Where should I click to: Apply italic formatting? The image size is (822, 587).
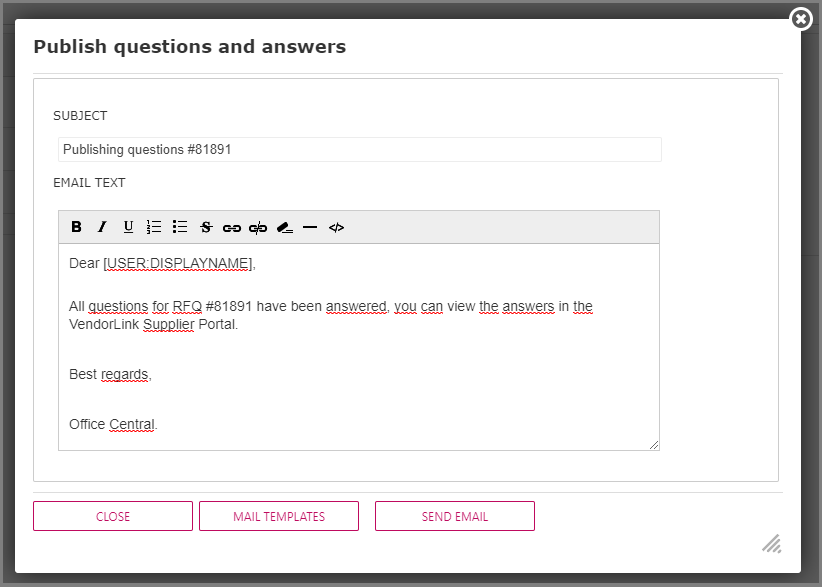[x=102, y=227]
